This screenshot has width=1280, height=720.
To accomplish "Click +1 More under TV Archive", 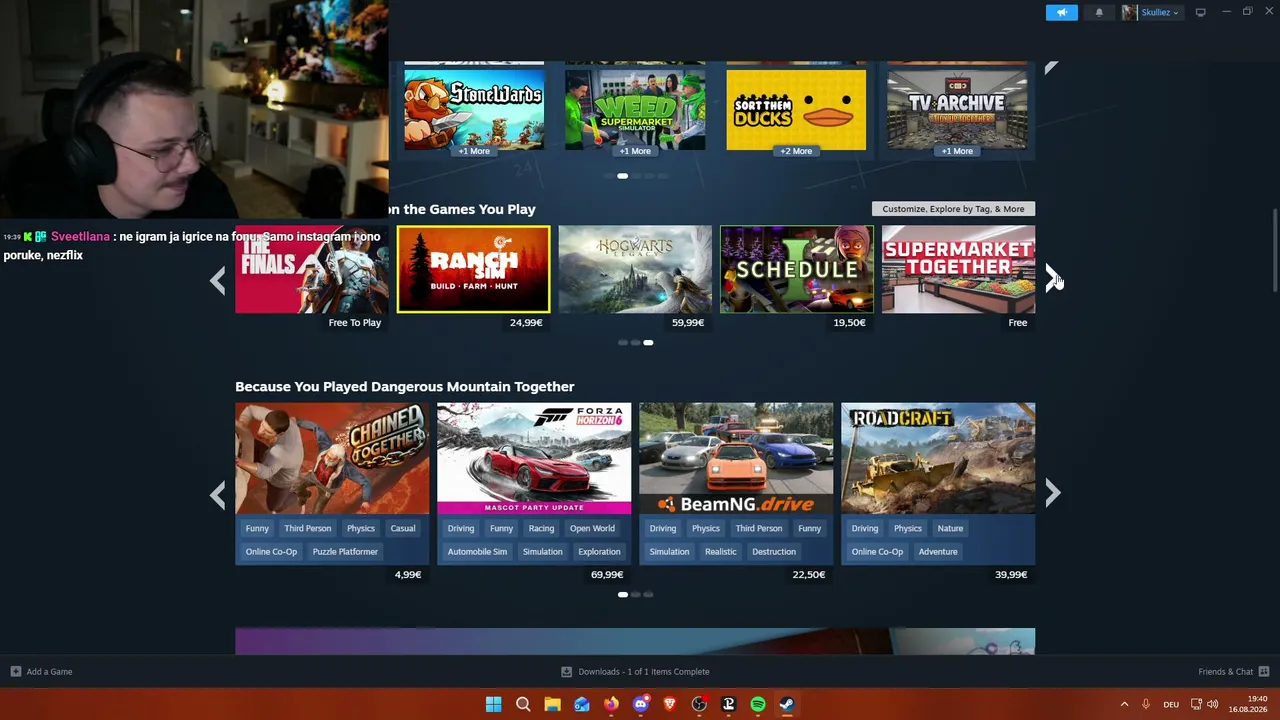I will 957,151.
